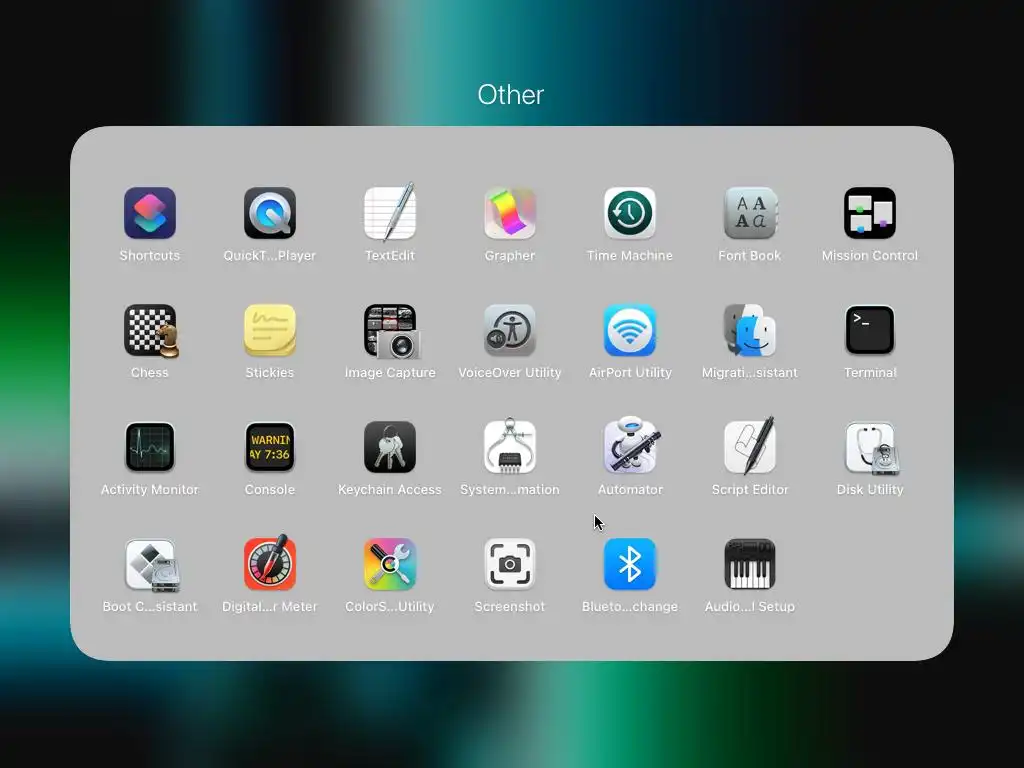Click the "Automator" label text
1024x768 pixels.
(630, 489)
